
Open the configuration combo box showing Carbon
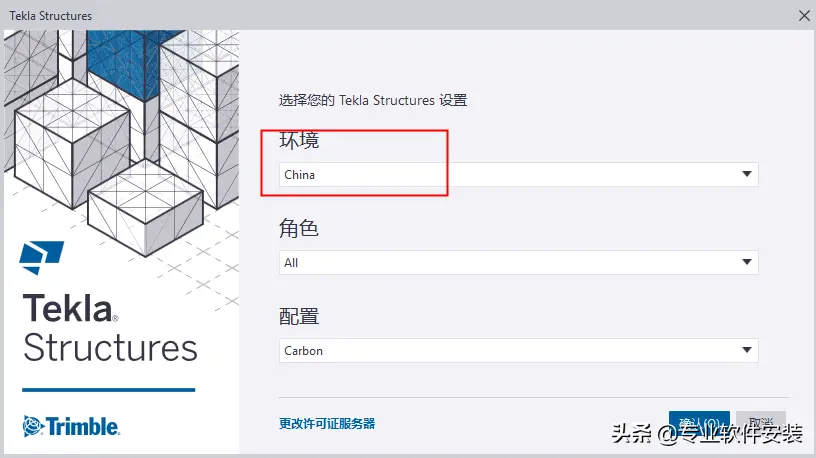518,350
